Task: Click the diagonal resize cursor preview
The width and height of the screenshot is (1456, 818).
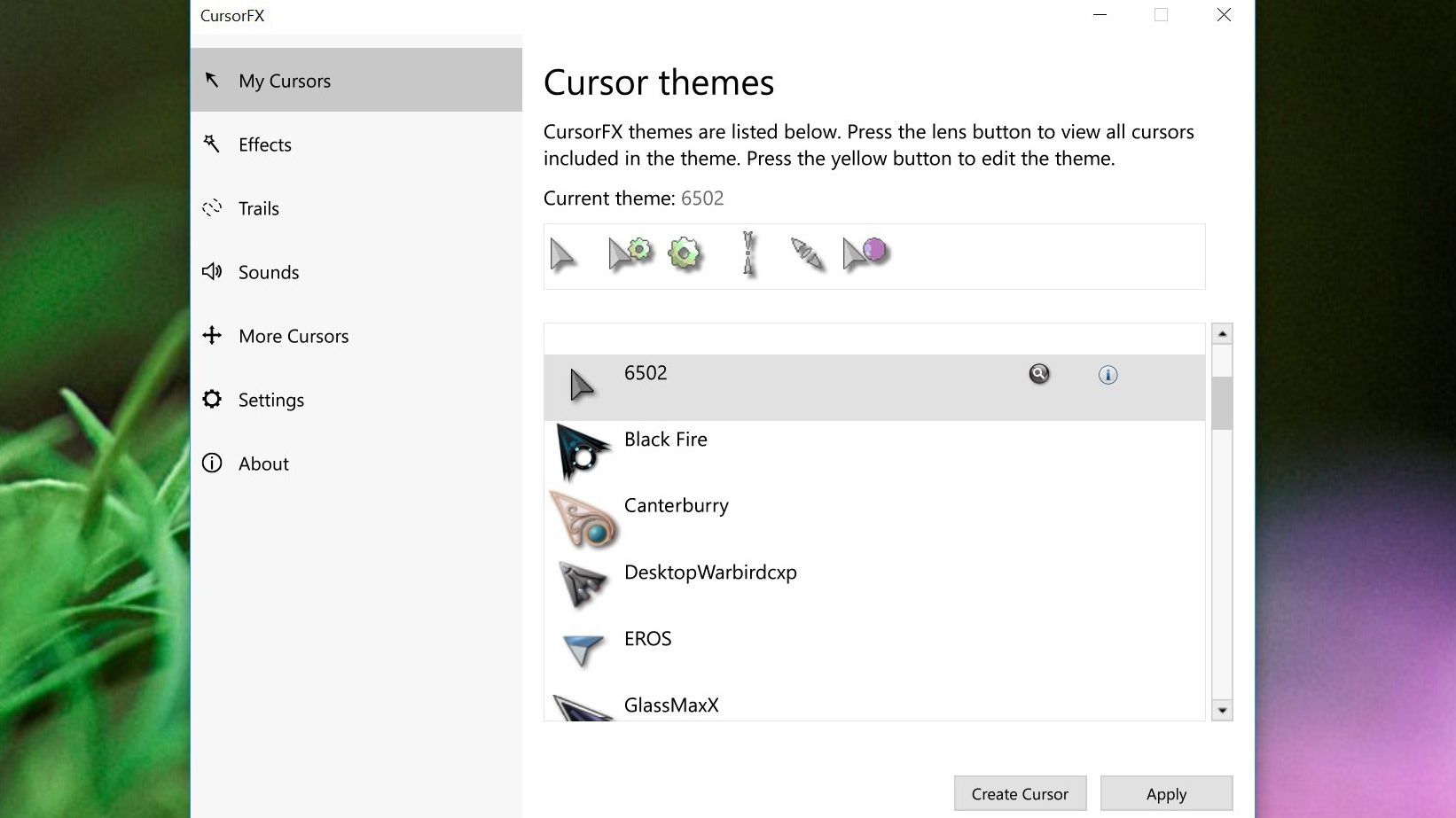Action: click(807, 254)
